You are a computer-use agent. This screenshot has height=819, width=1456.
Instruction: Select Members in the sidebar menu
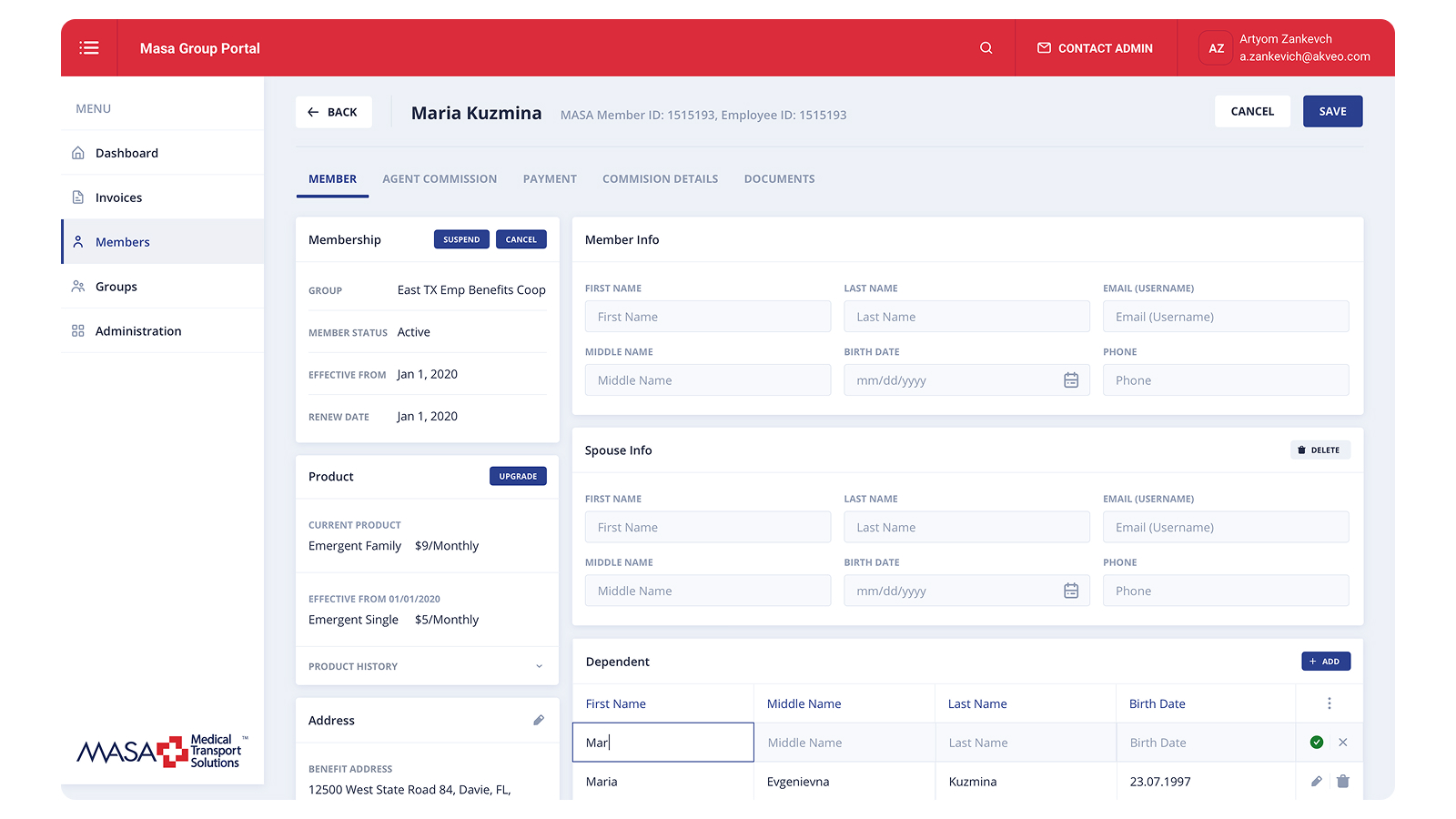[x=163, y=242]
